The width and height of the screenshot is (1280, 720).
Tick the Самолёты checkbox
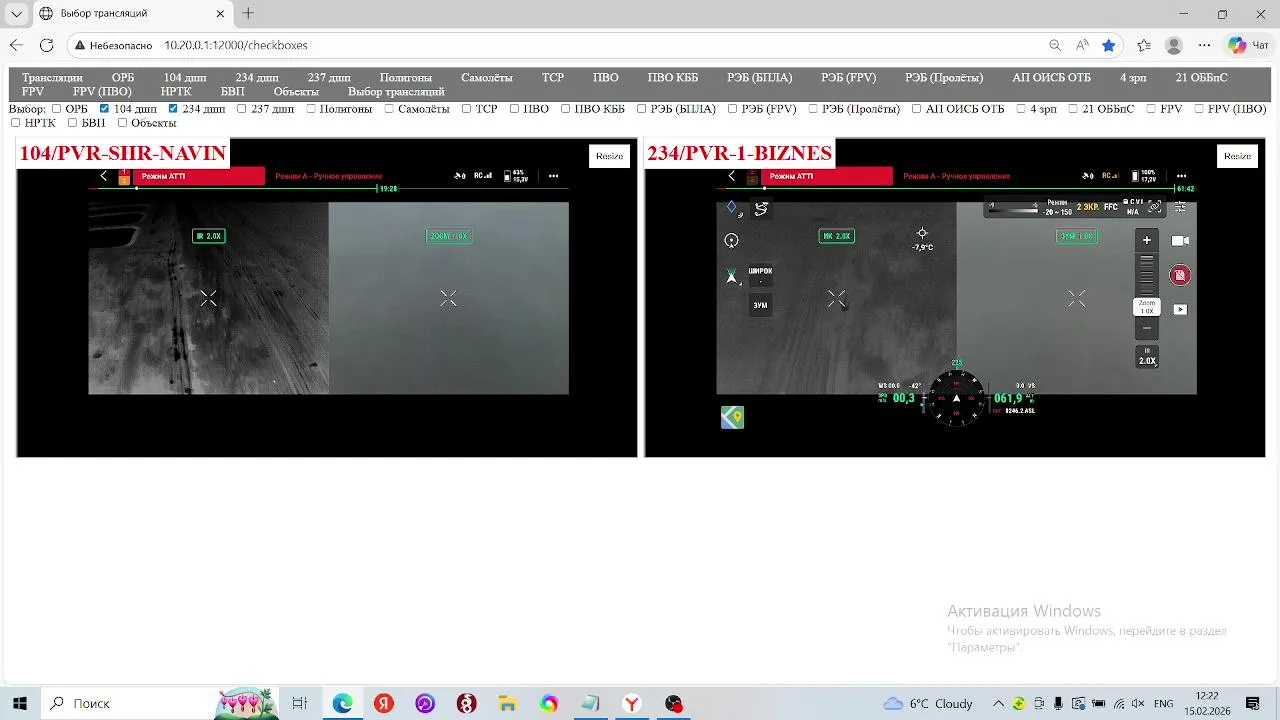click(388, 109)
